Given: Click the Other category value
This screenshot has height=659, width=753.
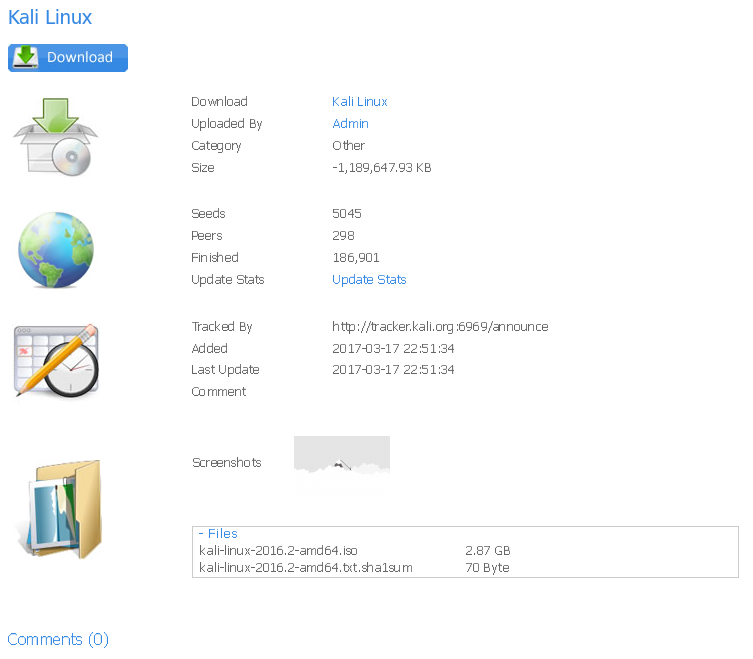Looking at the screenshot, I should click(x=349, y=146).
